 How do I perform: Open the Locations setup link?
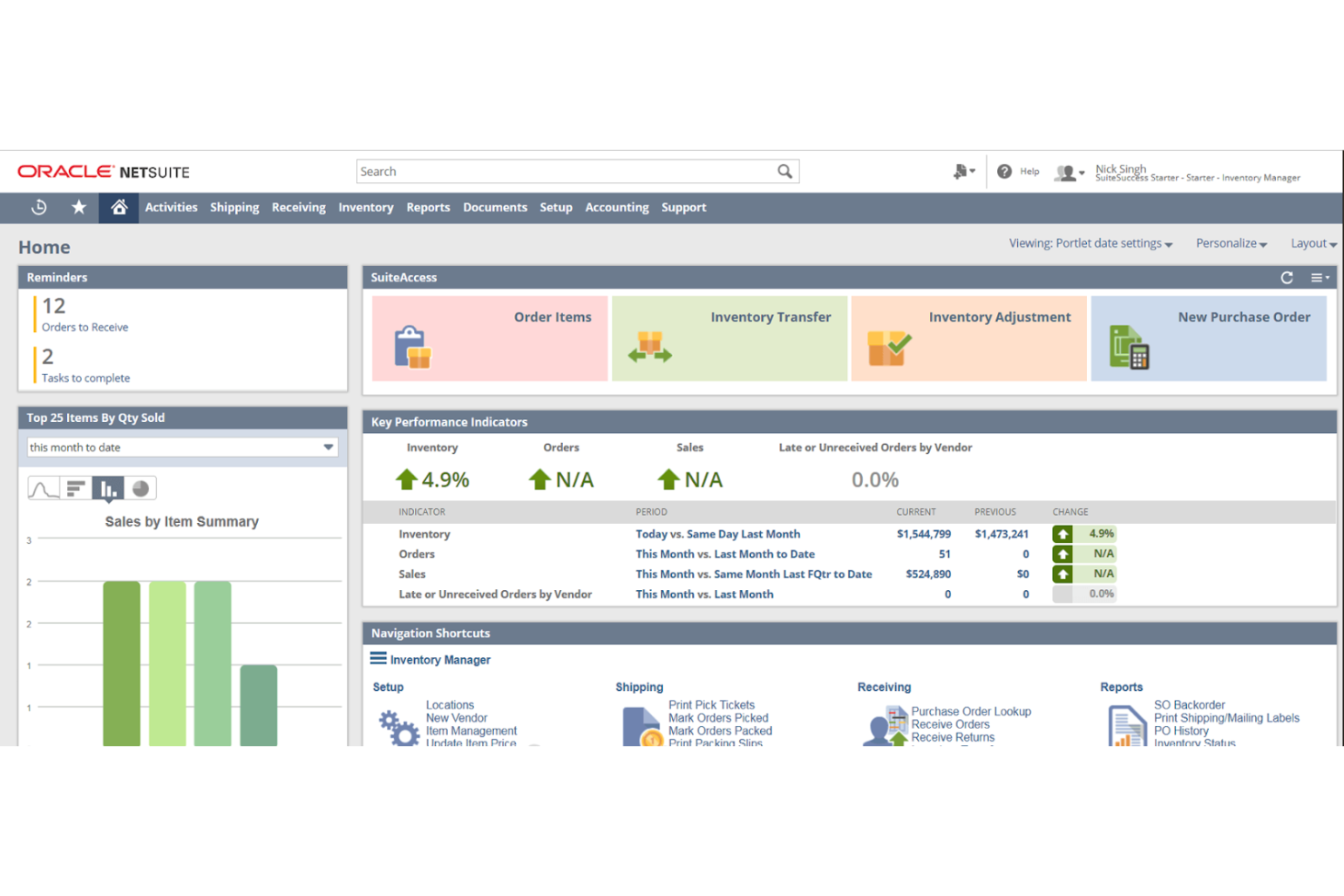pos(450,705)
